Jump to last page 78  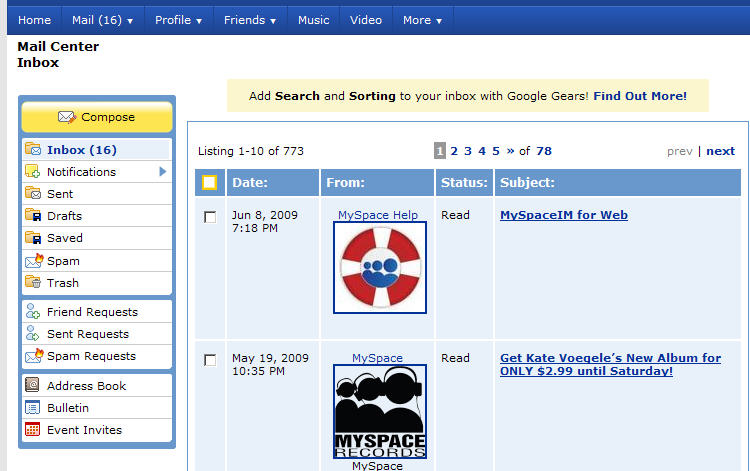coord(544,151)
